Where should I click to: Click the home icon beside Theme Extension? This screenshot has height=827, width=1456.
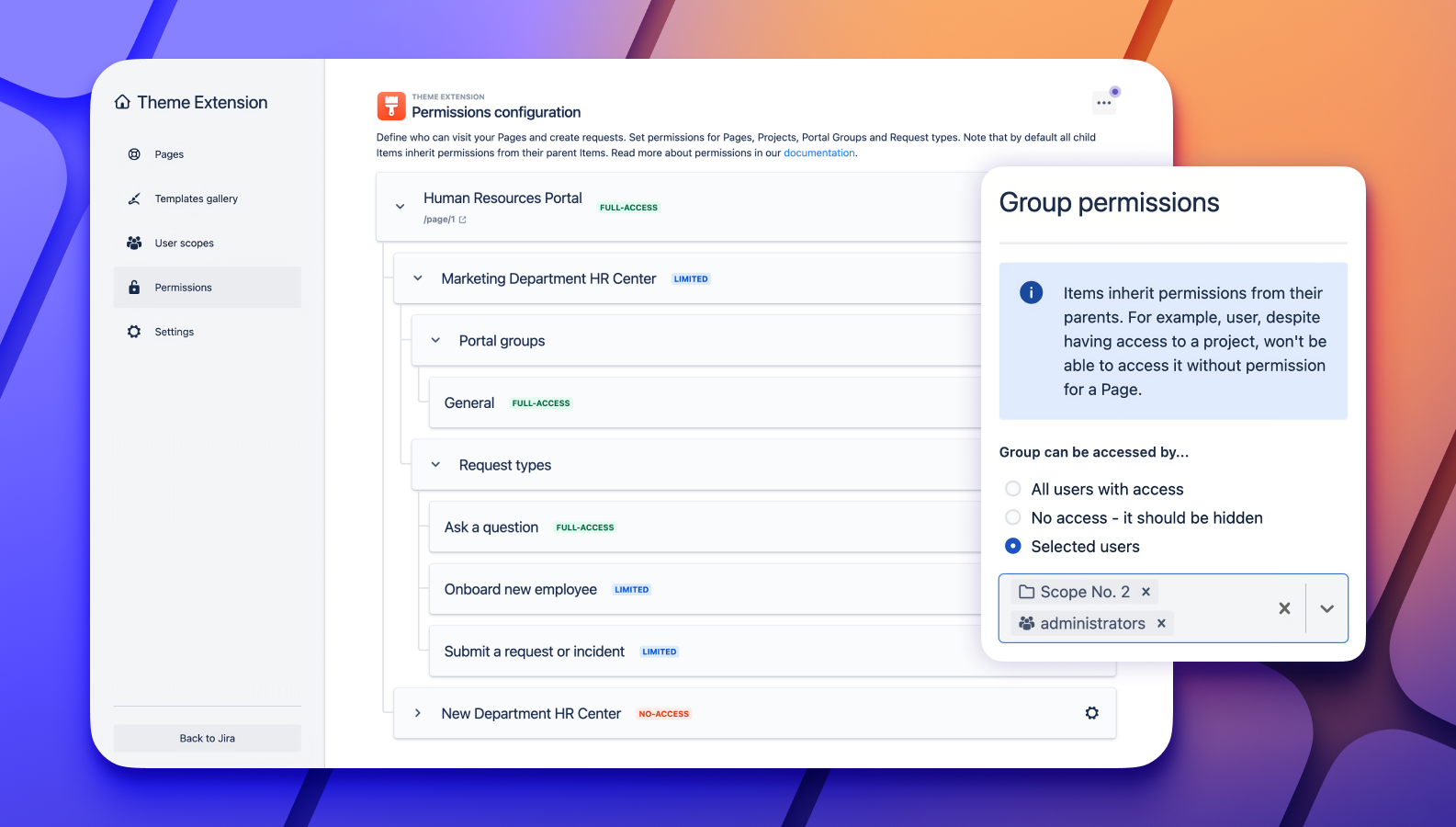point(122,102)
